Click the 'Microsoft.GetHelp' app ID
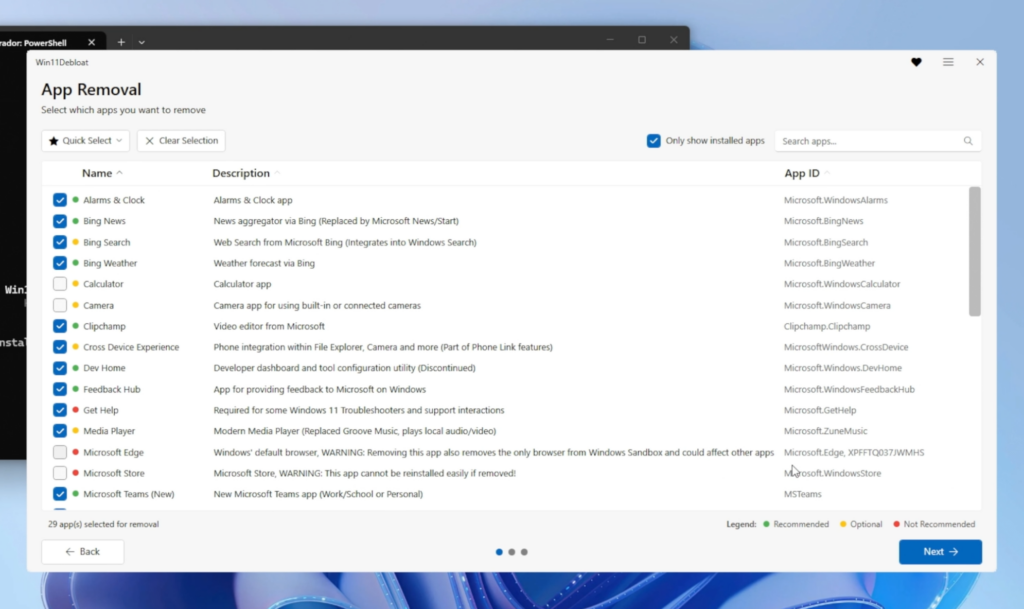Viewport: 1024px width, 609px height. pos(820,410)
